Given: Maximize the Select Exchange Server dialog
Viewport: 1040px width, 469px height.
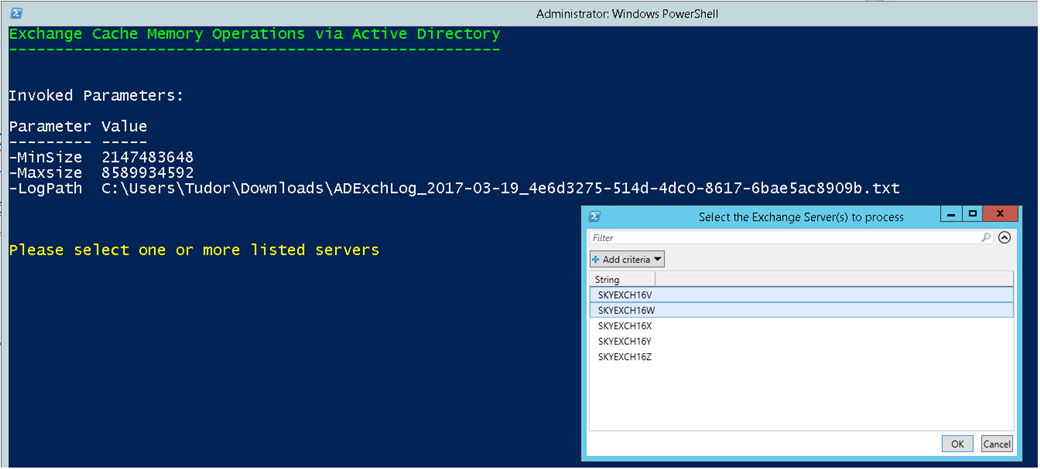Looking at the screenshot, I should coord(972,214).
